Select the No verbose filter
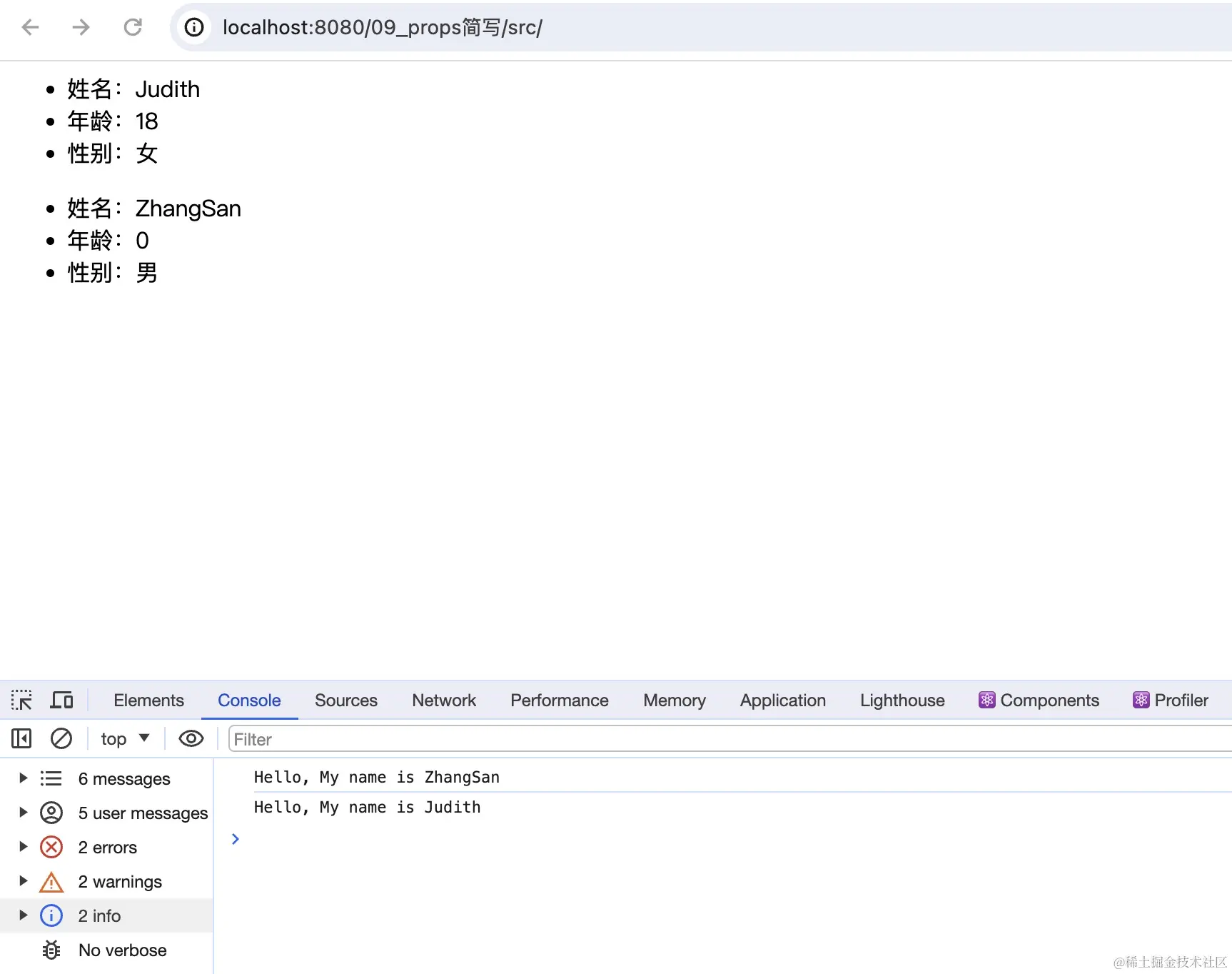Screen dimensions: 1232x974 coord(122,950)
